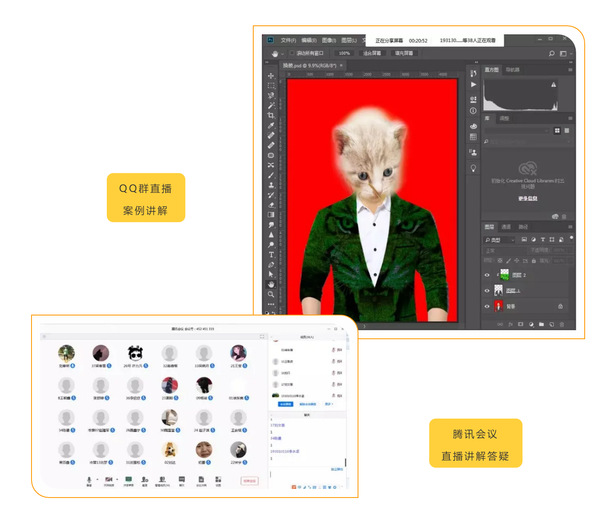The height and width of the screenshot is (518, 599).
Task: Click the layer 1 thumbnail
Action: (499, 290)
